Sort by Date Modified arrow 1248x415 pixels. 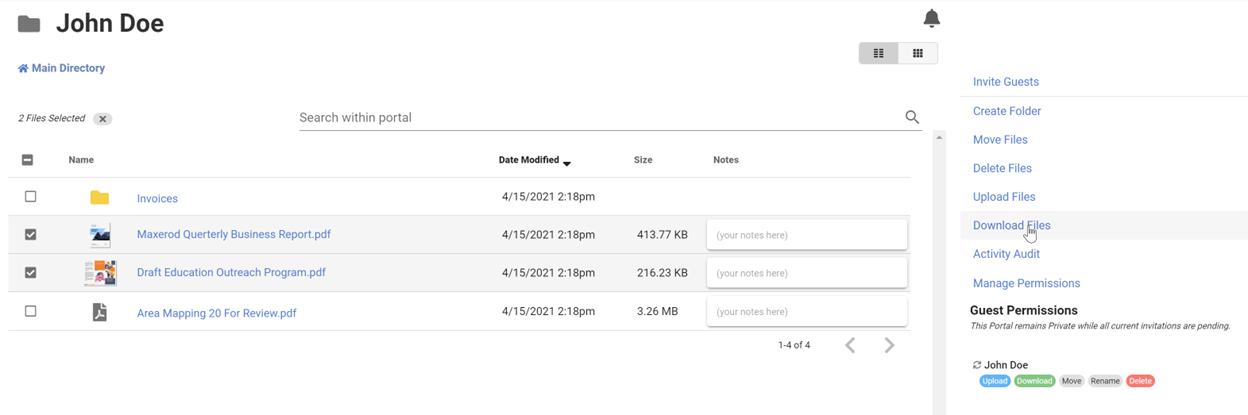point(567,162)
